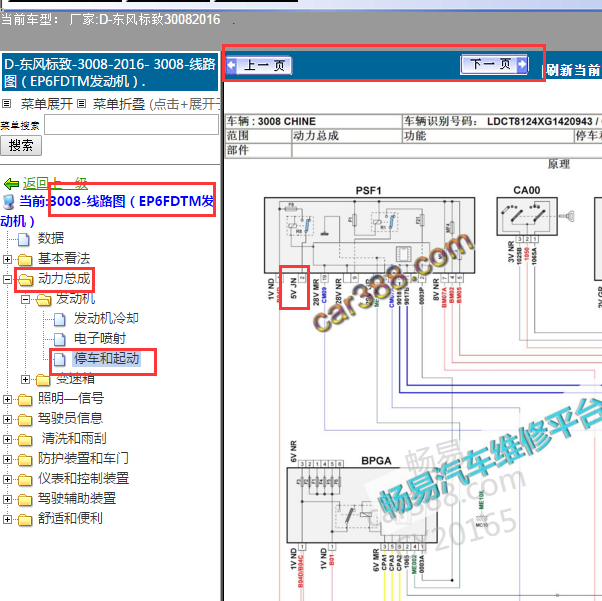Click the computer icon beside 当前
The image size is (602, 601).
(x=8, y=202)
